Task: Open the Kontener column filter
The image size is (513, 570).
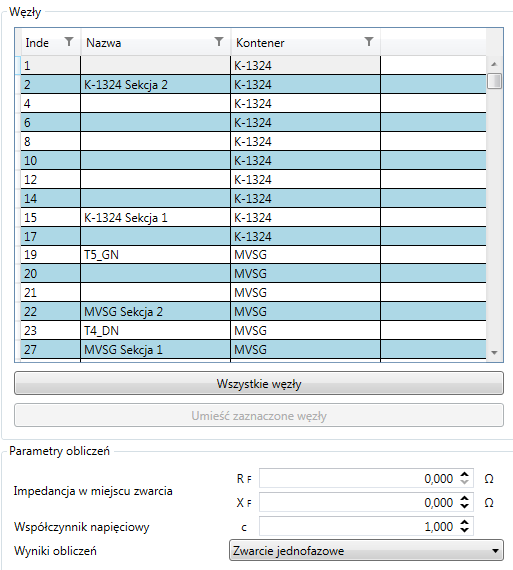Action: [369, 42]
